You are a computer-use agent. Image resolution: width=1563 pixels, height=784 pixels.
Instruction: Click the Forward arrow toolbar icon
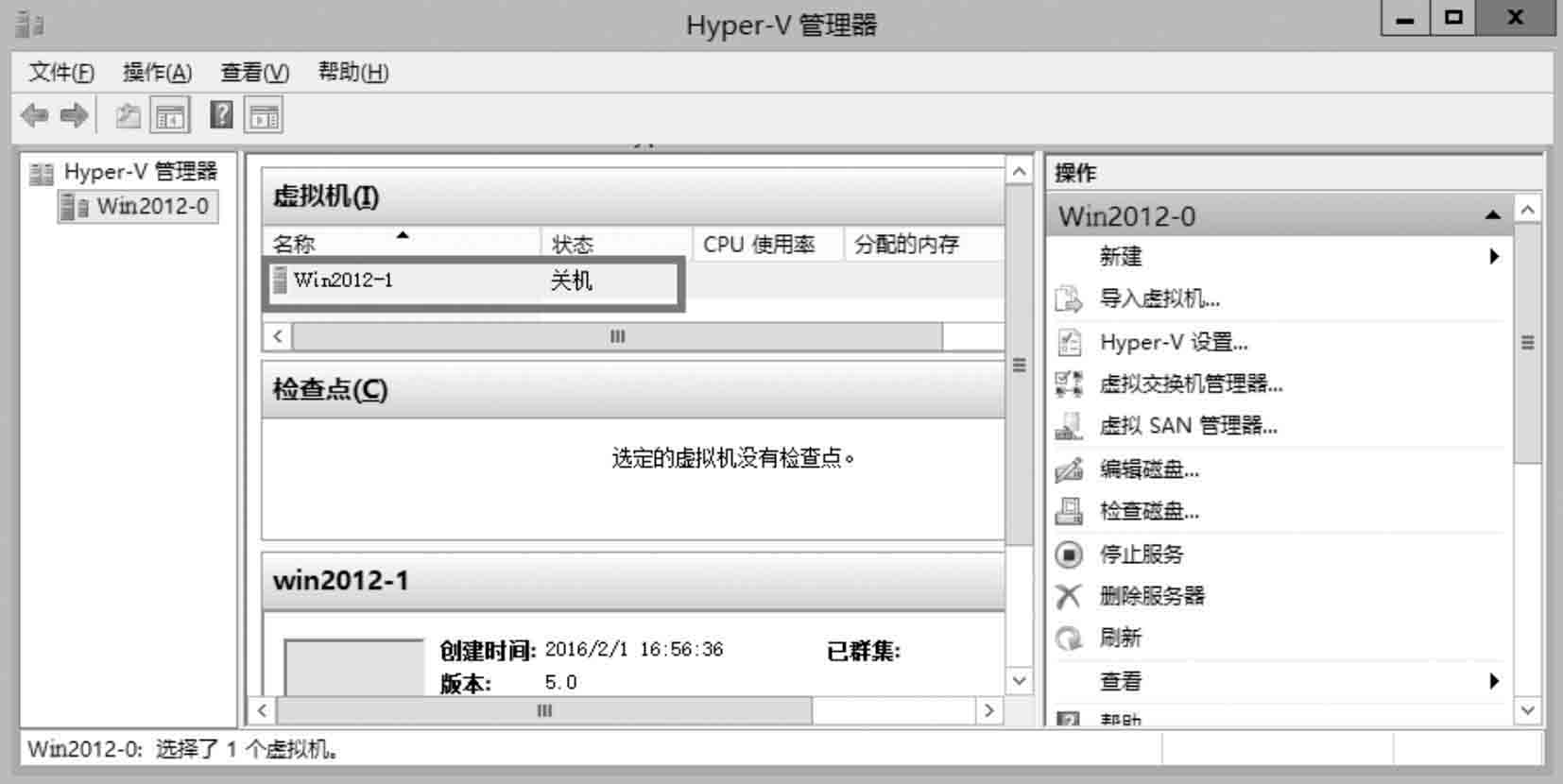pos(75,116)
